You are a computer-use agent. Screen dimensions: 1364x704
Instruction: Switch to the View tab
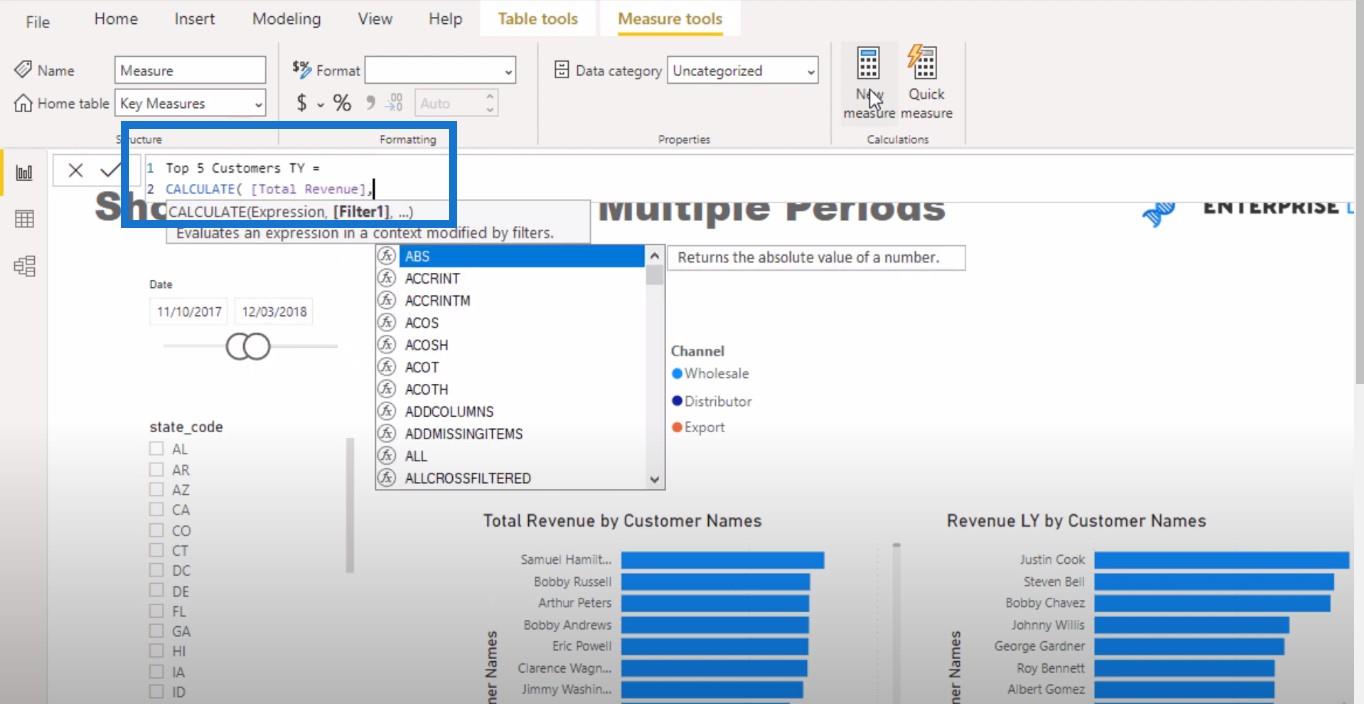click(375, 19)
